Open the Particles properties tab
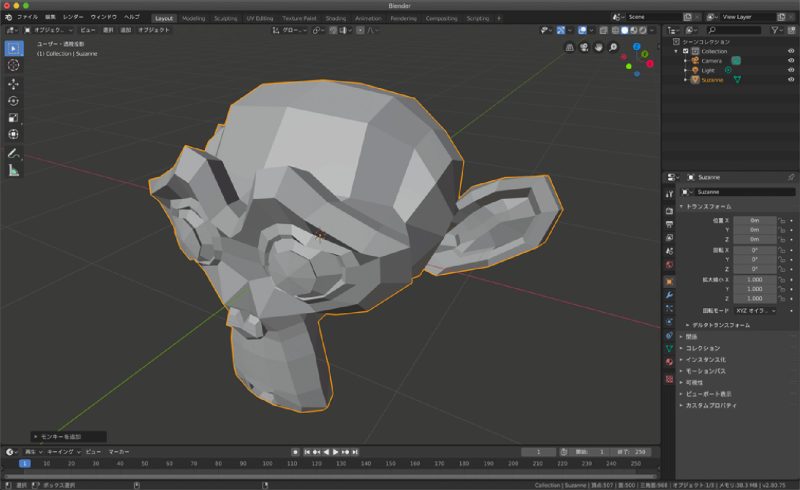Screen dimensions: 800x490 pos(669,308)
